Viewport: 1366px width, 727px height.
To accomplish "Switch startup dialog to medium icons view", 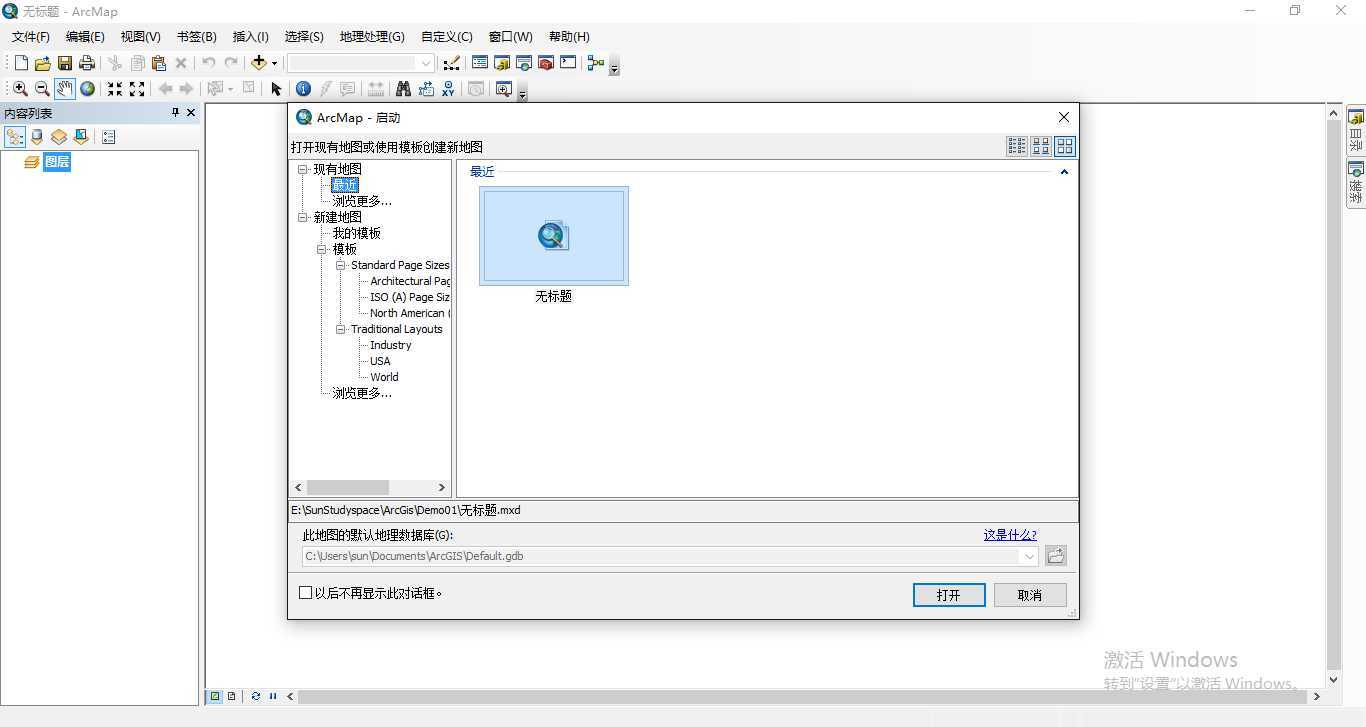I will 1041,146.
